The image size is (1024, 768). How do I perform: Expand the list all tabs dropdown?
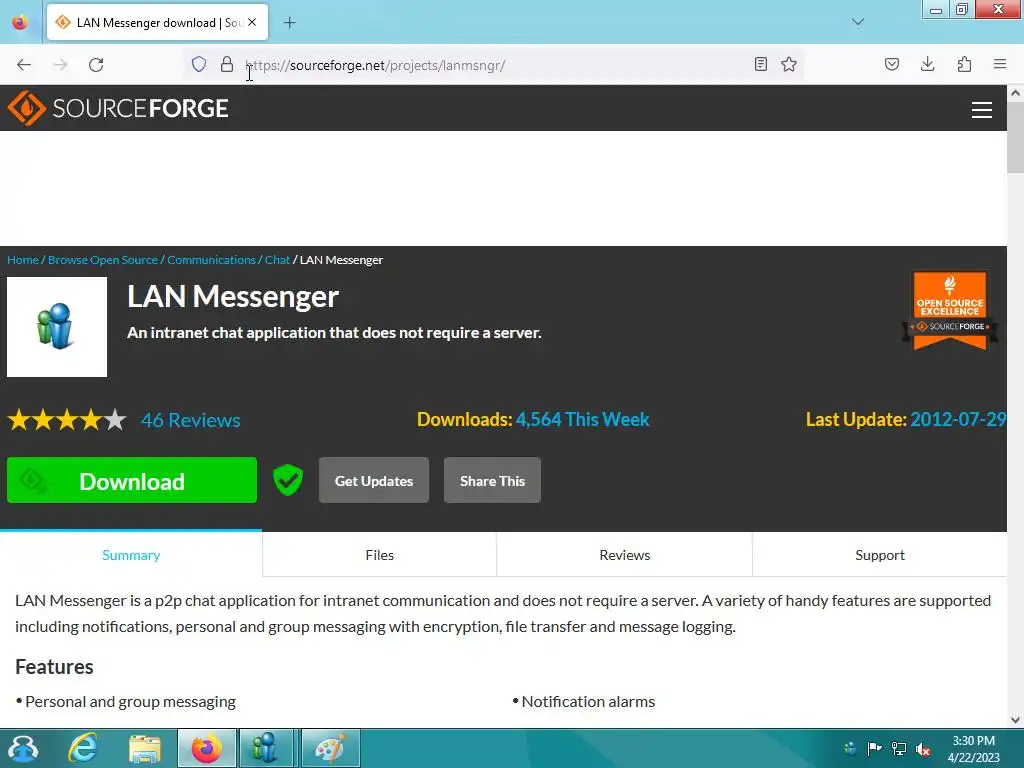point(858,22)
